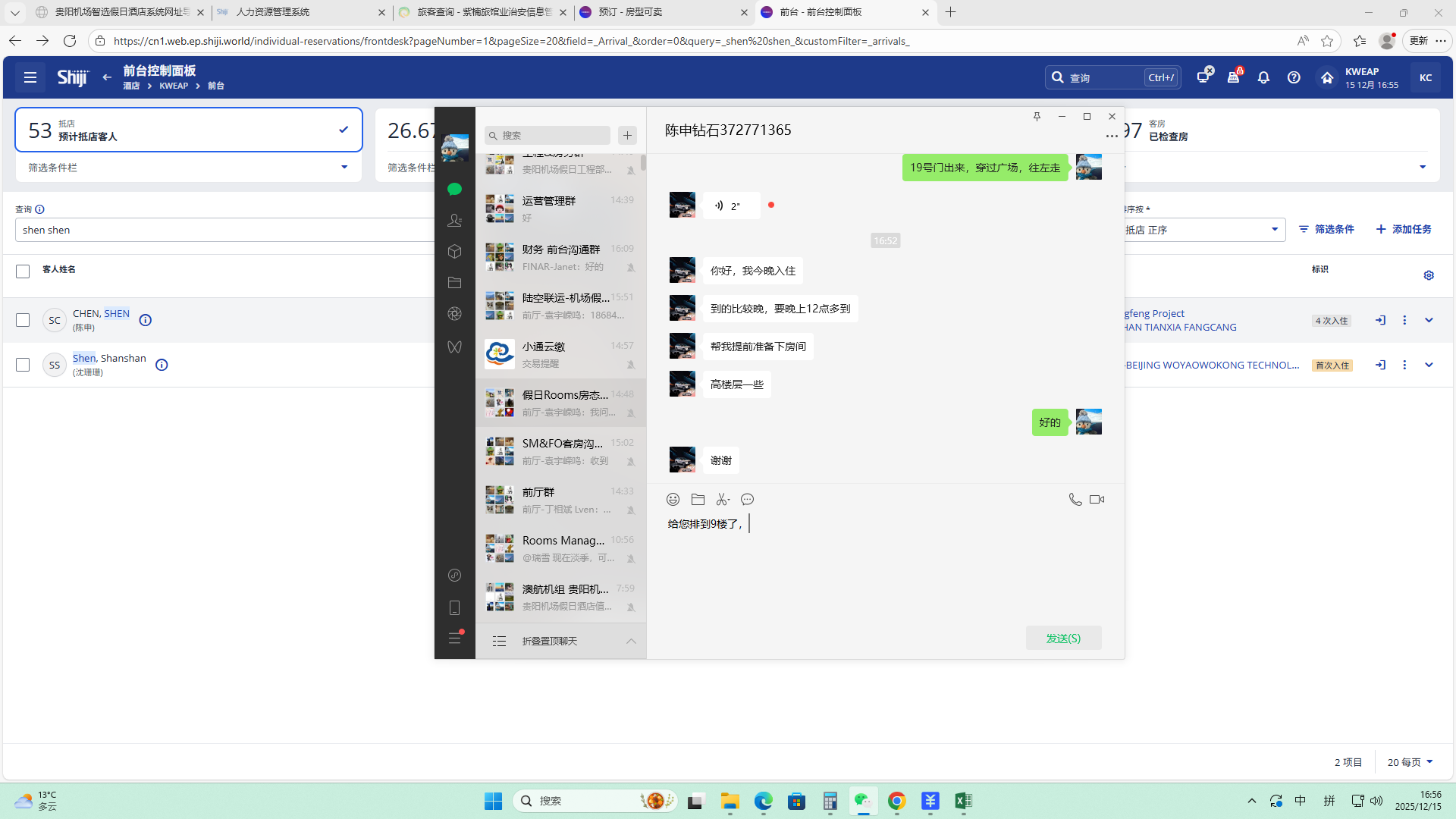Click the screenshot scissors icon

pos(722,499)
